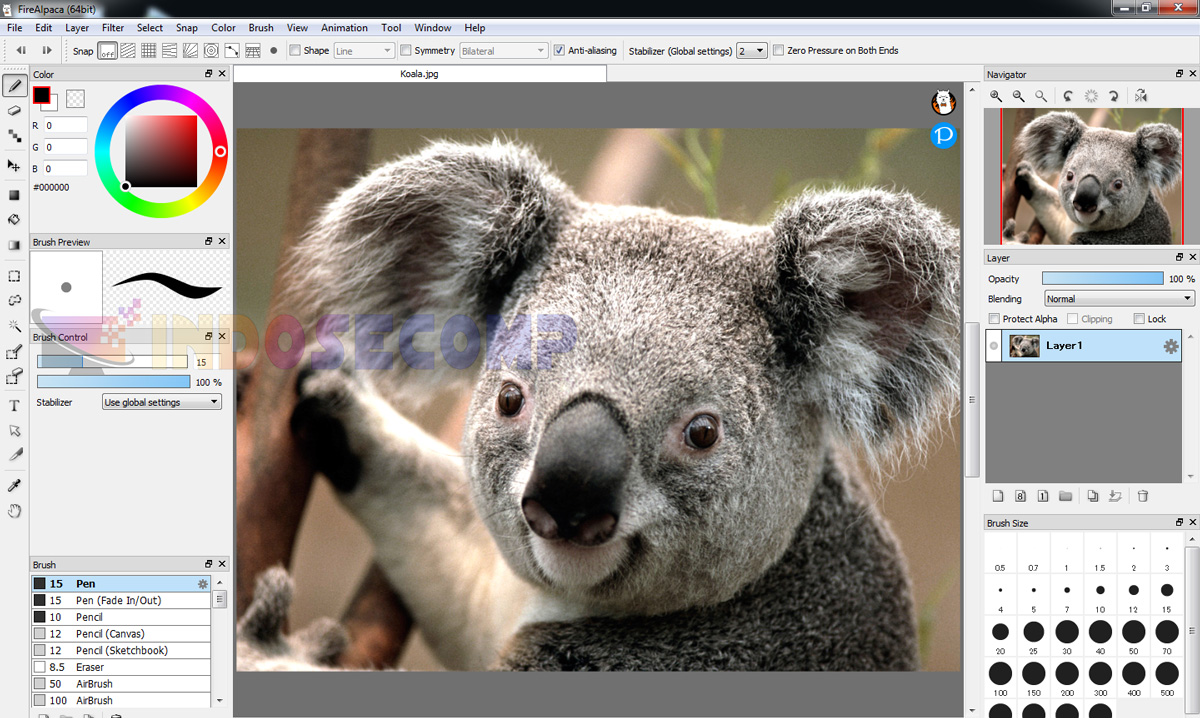Rotate view left in Navigator
Screen dimensions: 1200x718
pos(1068,96)
